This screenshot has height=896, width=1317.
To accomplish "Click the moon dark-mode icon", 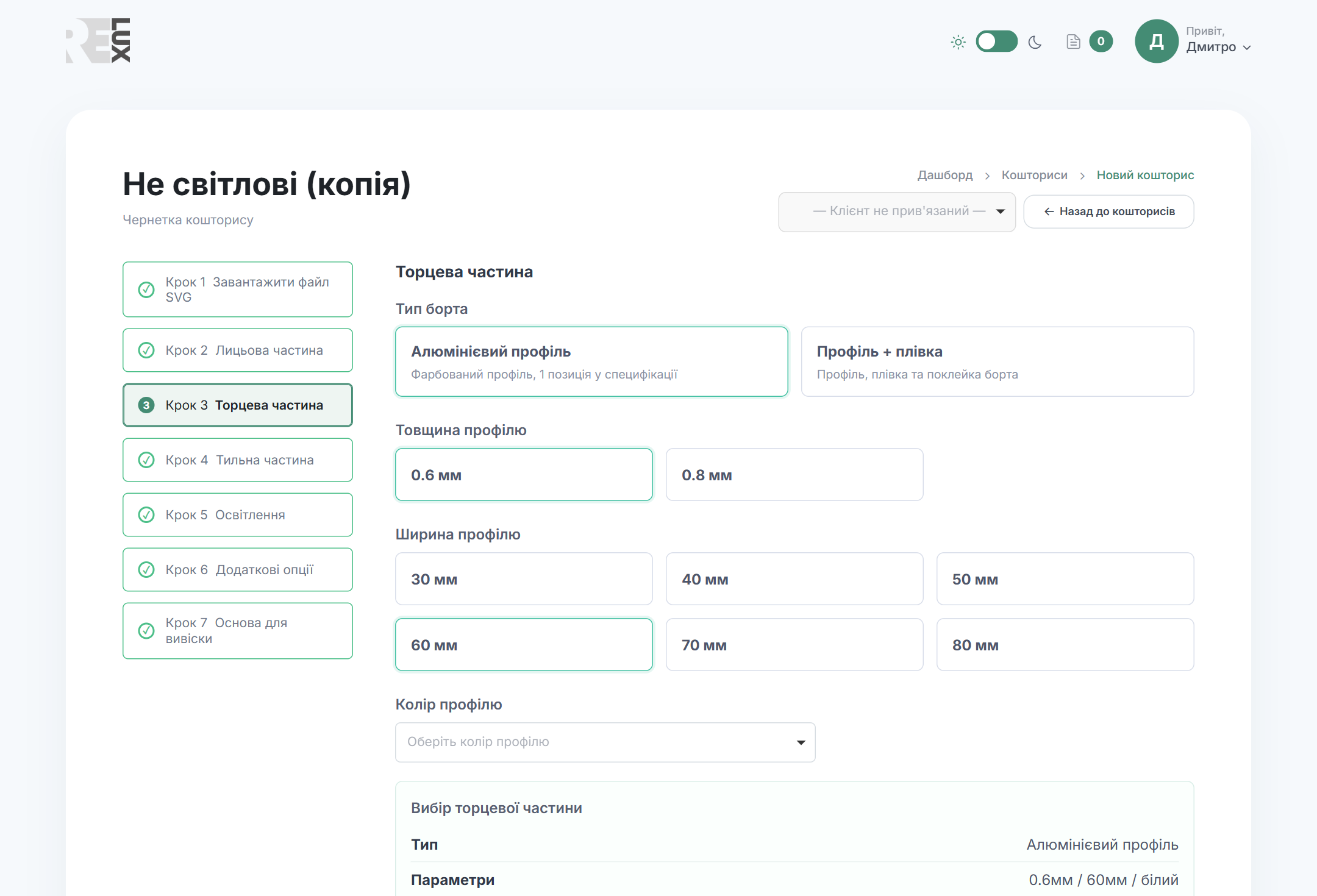I will [1035, 42].
